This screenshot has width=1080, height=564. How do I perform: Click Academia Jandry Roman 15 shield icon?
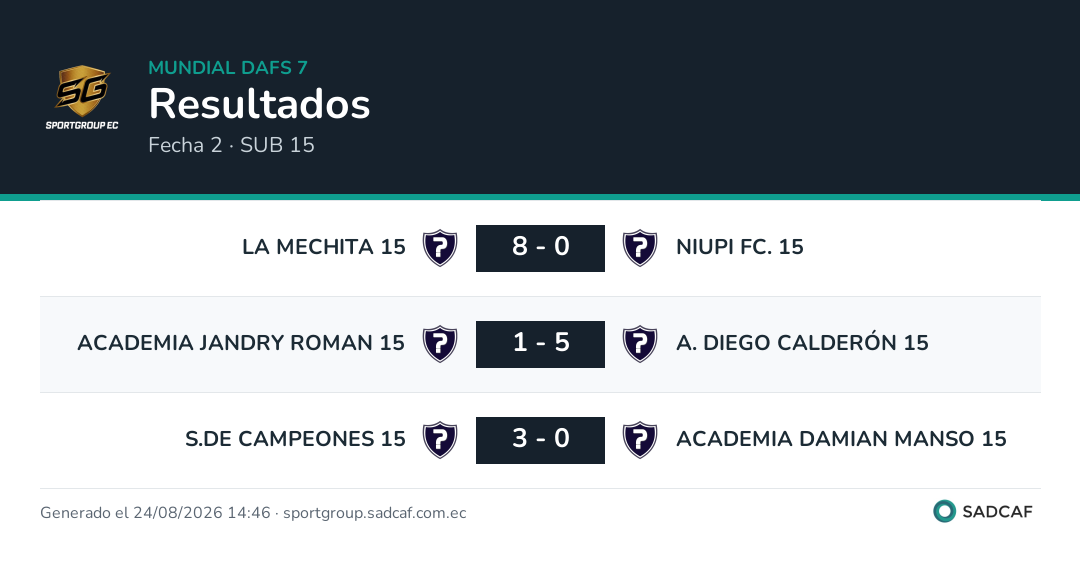(440, 344)
